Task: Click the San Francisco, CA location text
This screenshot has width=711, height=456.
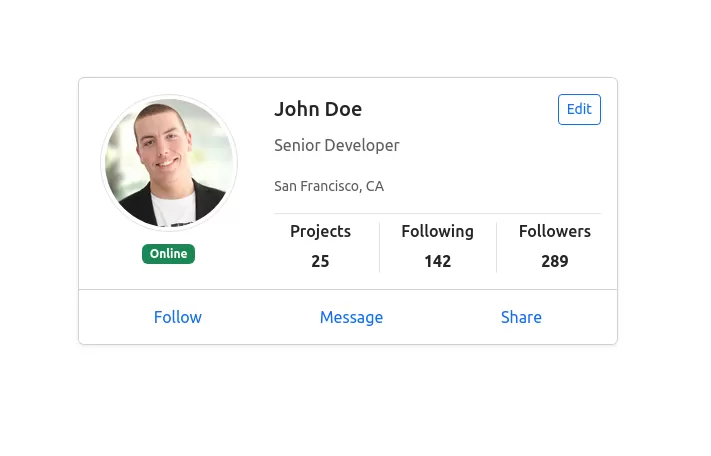Action: (329, 186)
